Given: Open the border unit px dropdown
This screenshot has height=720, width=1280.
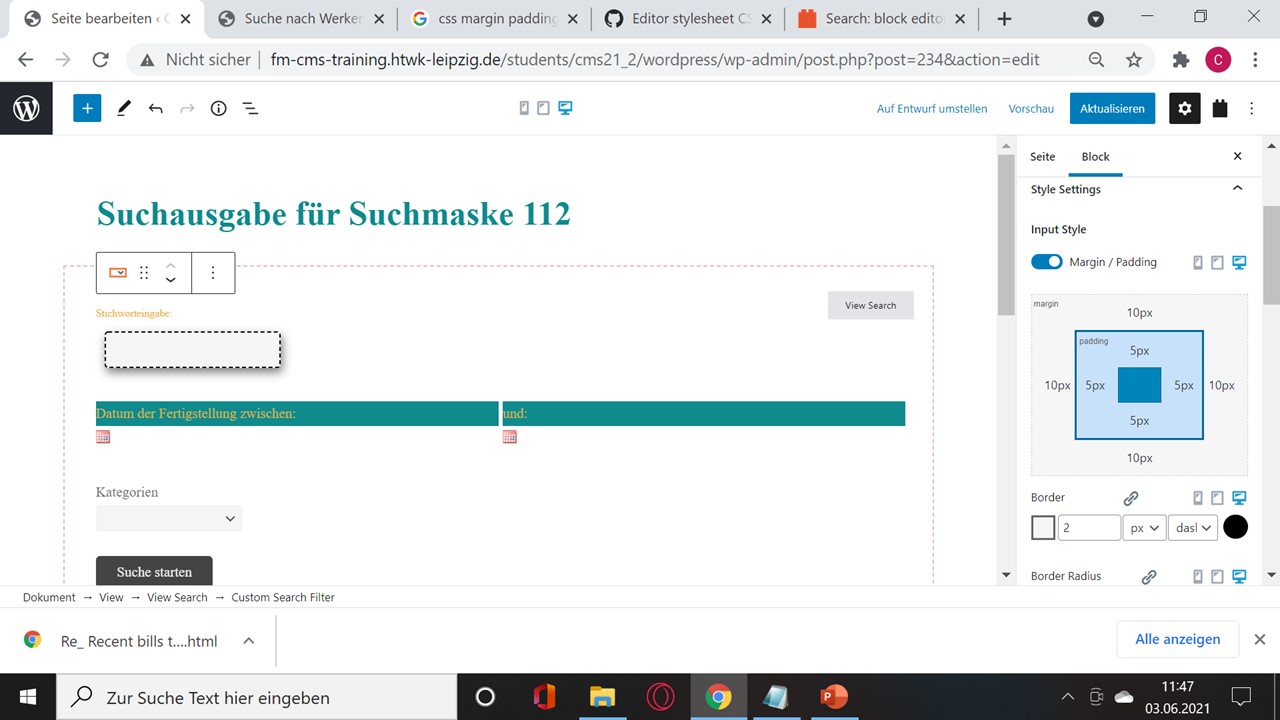Looking at the screenshot, I should 1144,527.
